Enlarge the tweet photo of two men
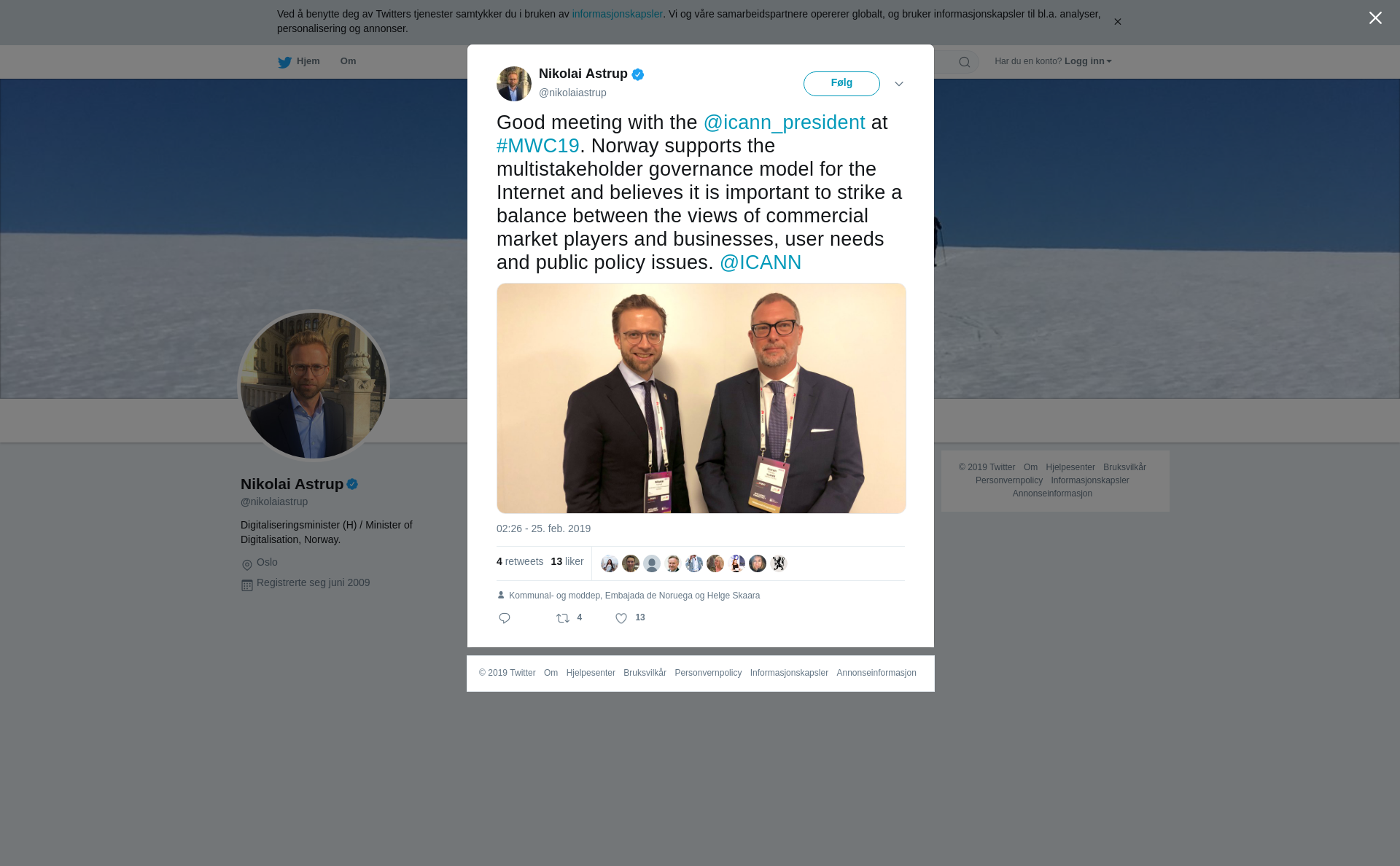This screenshot has height=866, width=1400. click(701, 398)
